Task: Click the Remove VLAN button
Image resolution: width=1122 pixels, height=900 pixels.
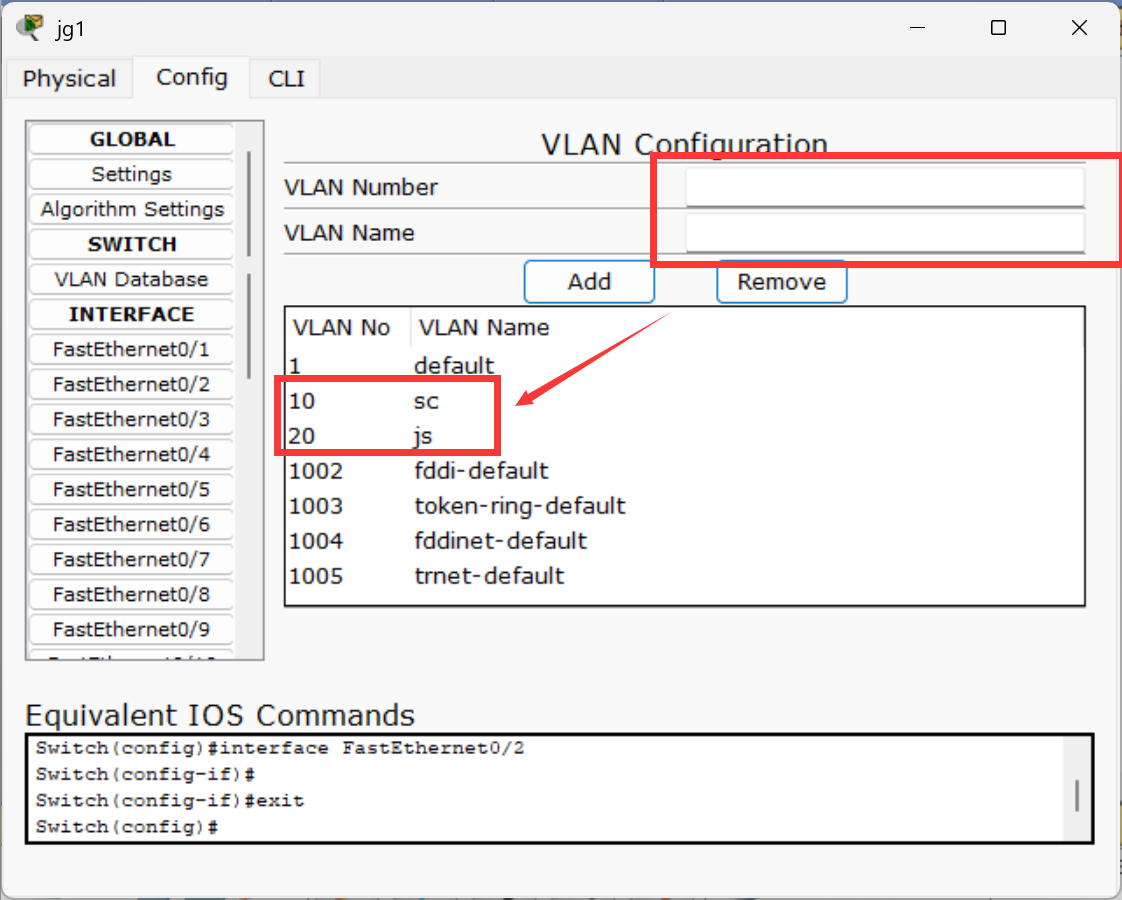Action: coord(781,282)
